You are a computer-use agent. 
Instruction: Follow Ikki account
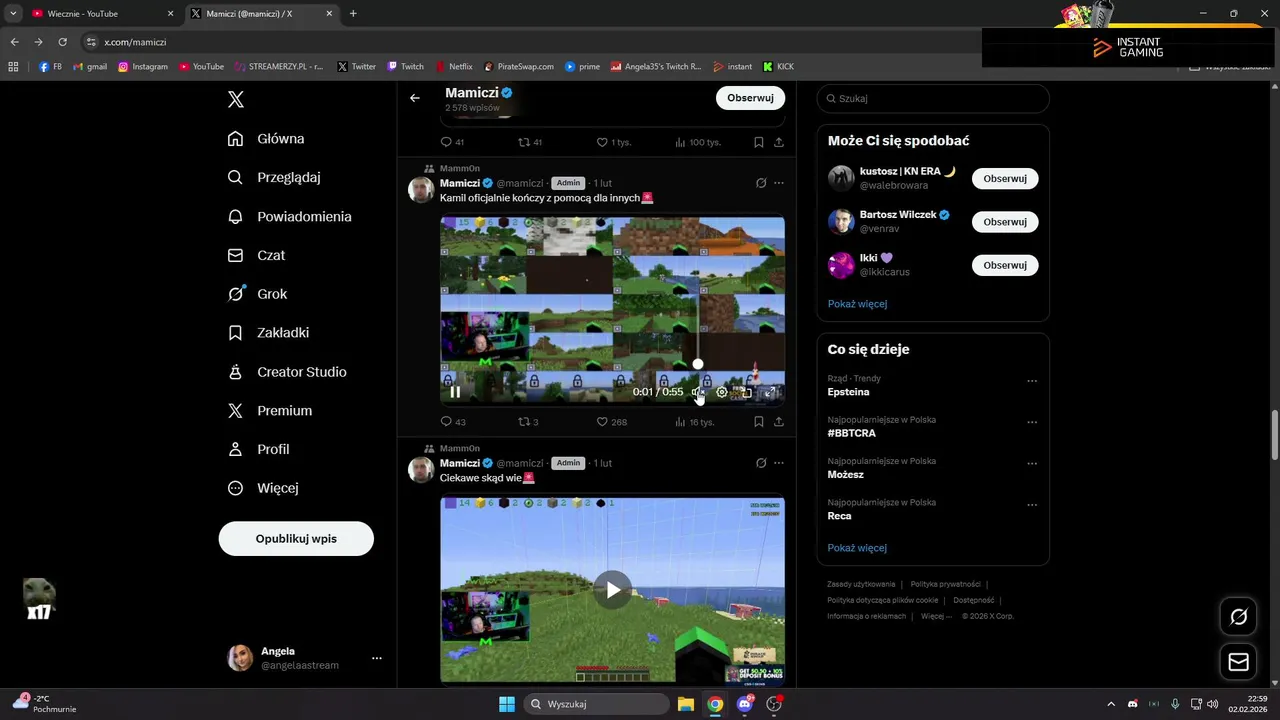point(1005,265)
